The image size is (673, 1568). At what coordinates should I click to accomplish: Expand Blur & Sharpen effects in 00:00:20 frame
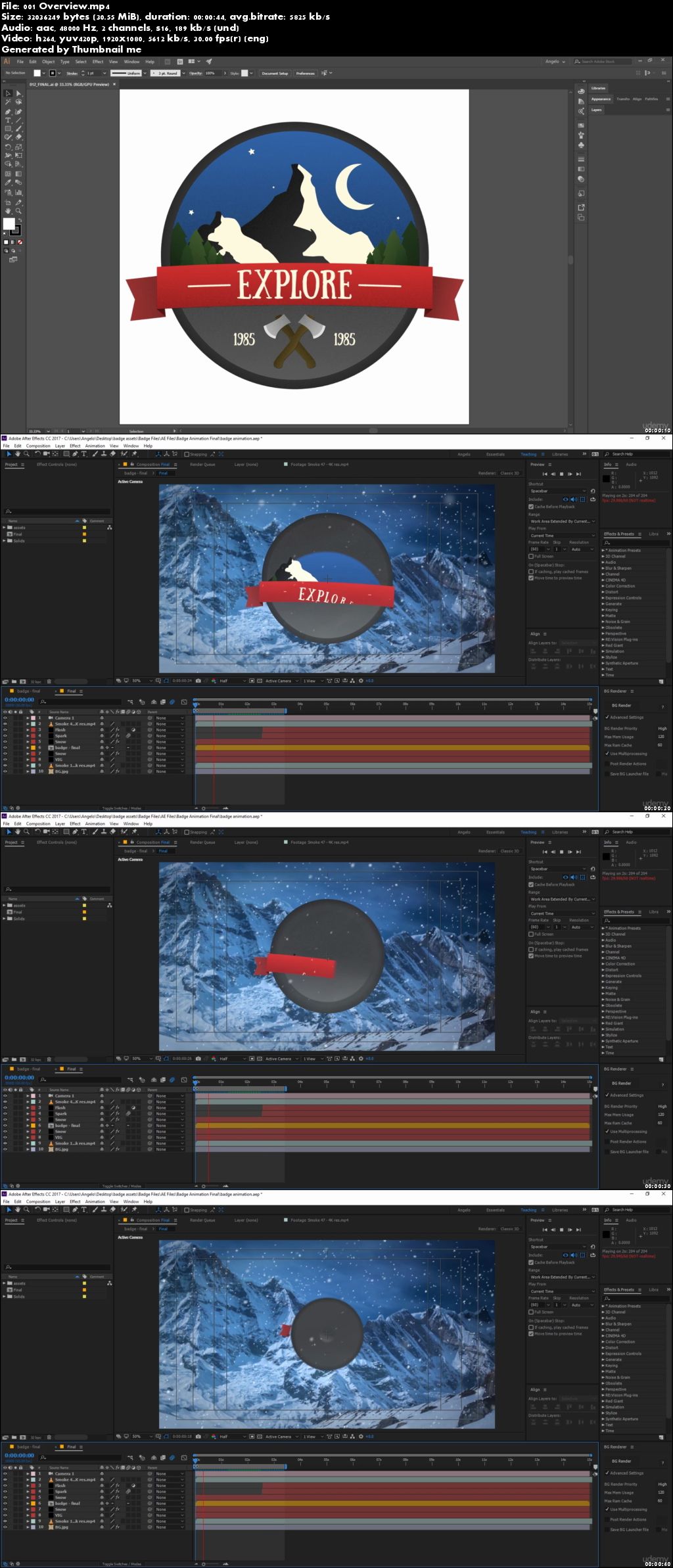click(x=603, y=568)
